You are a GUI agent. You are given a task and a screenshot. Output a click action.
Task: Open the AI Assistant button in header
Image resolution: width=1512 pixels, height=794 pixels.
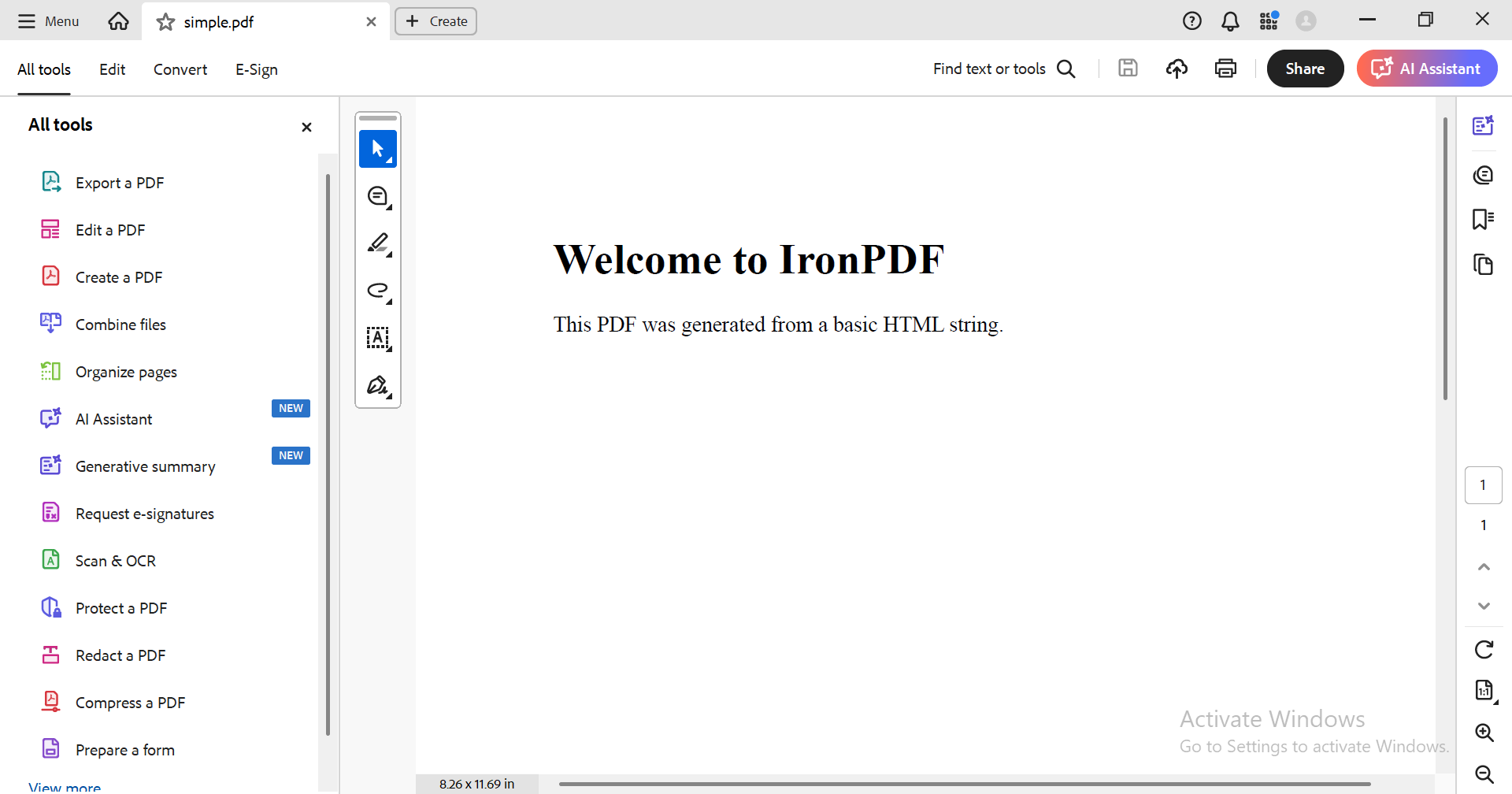[x=1426, y=69]
